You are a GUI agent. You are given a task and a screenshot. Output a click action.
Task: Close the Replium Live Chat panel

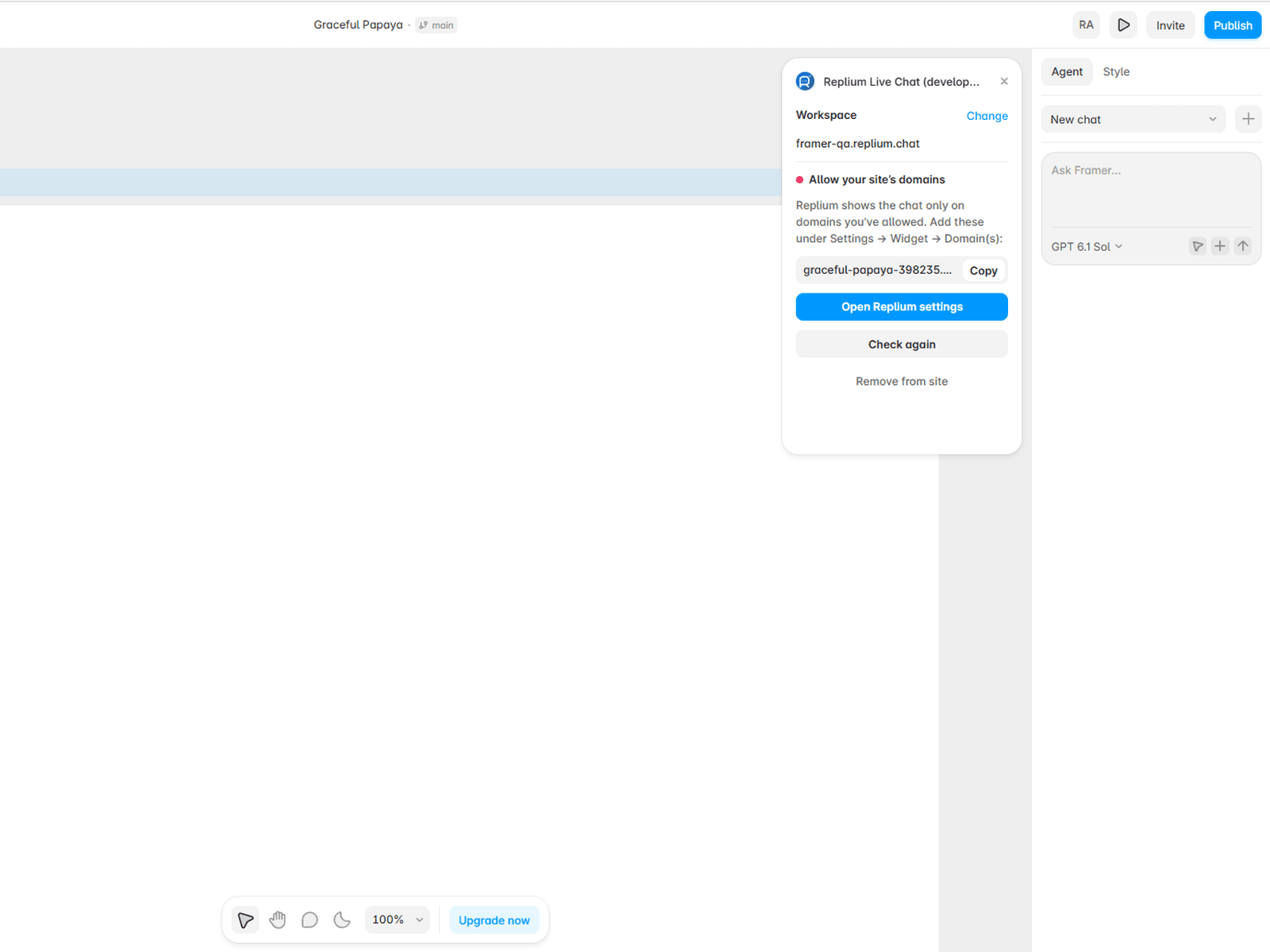(x=1004, y=82)
